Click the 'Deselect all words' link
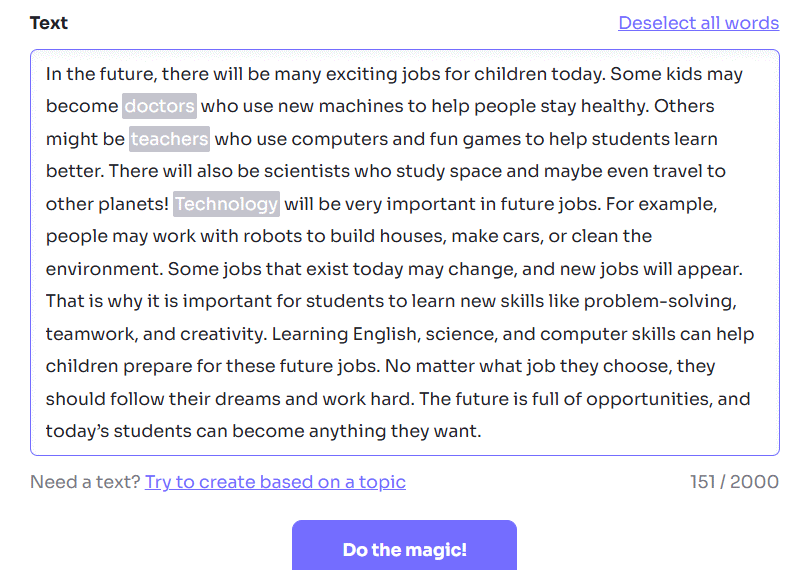This screenshot has width=805, height=570. (x=698, y=23)
